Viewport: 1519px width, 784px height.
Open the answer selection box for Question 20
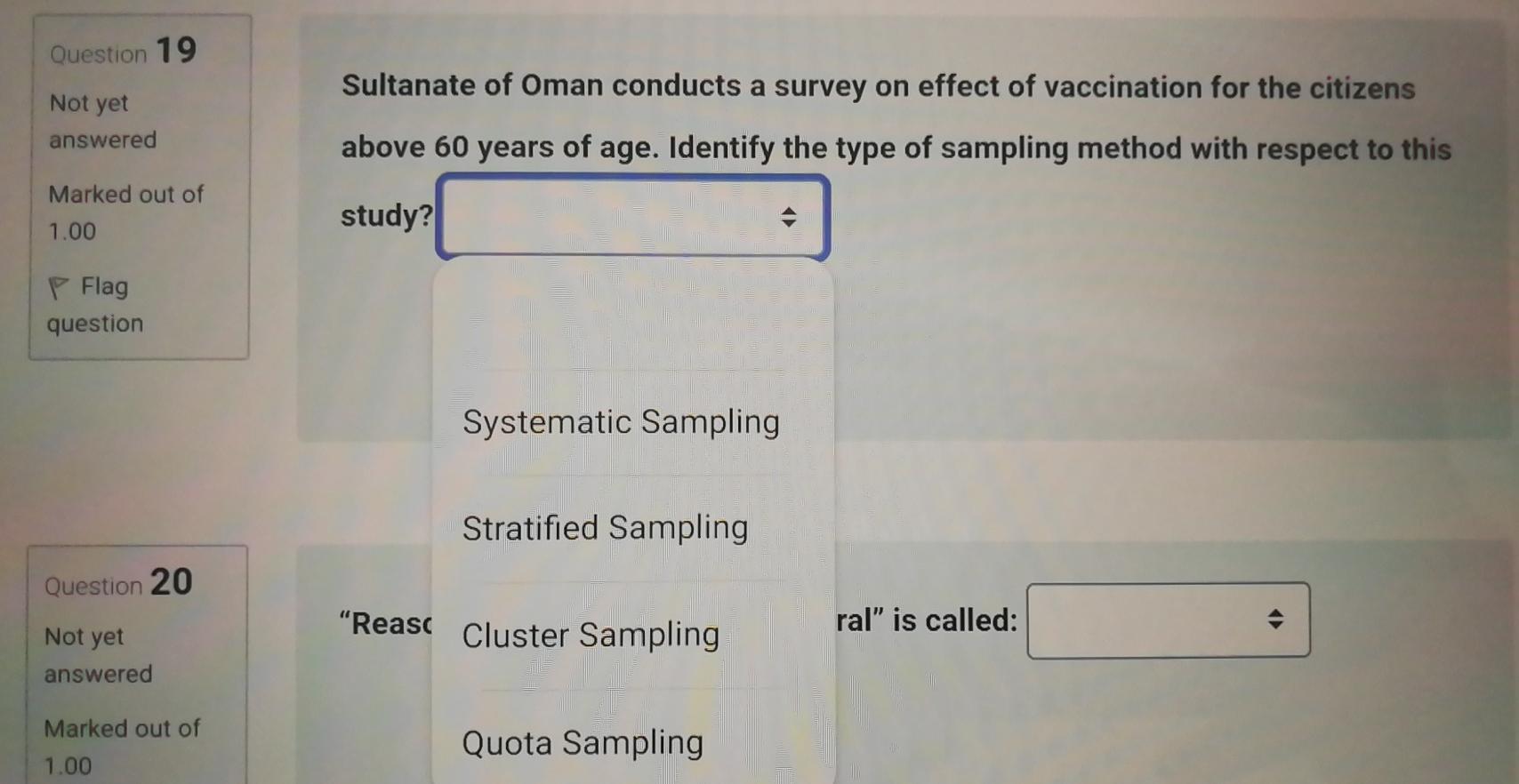pos(1168,620)
